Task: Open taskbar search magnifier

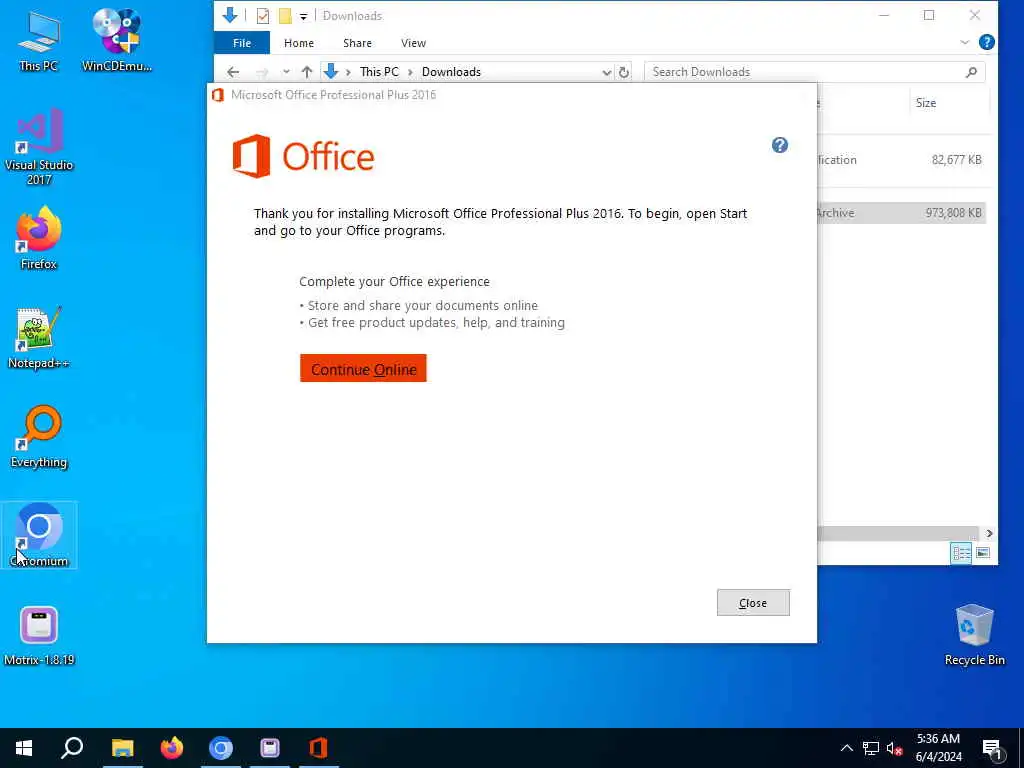Action: pos(72,748)
